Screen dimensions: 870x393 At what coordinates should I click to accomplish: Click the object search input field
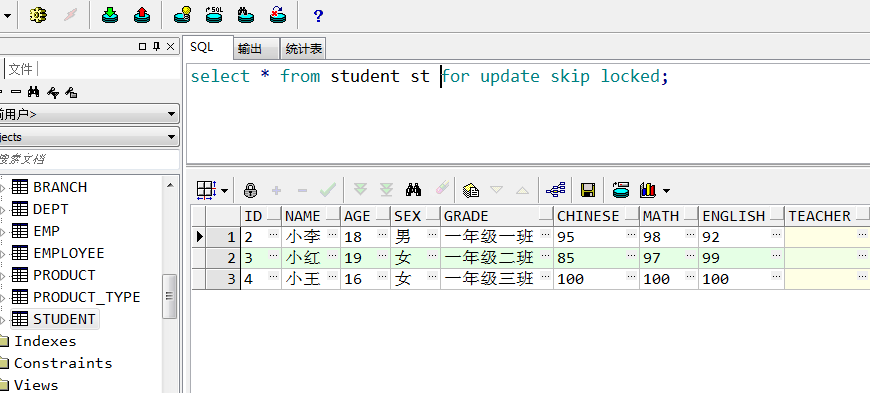pos(89,159)
